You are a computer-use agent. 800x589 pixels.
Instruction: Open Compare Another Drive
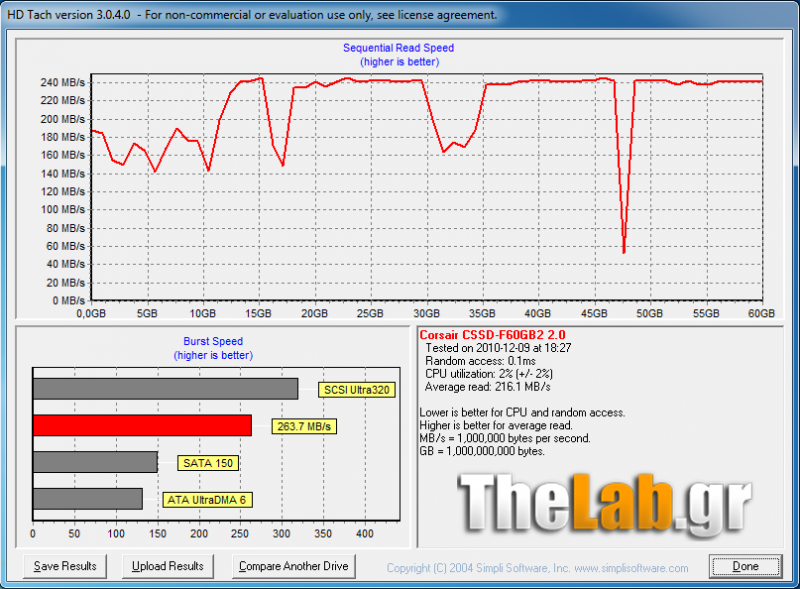(x=293, y=566)
